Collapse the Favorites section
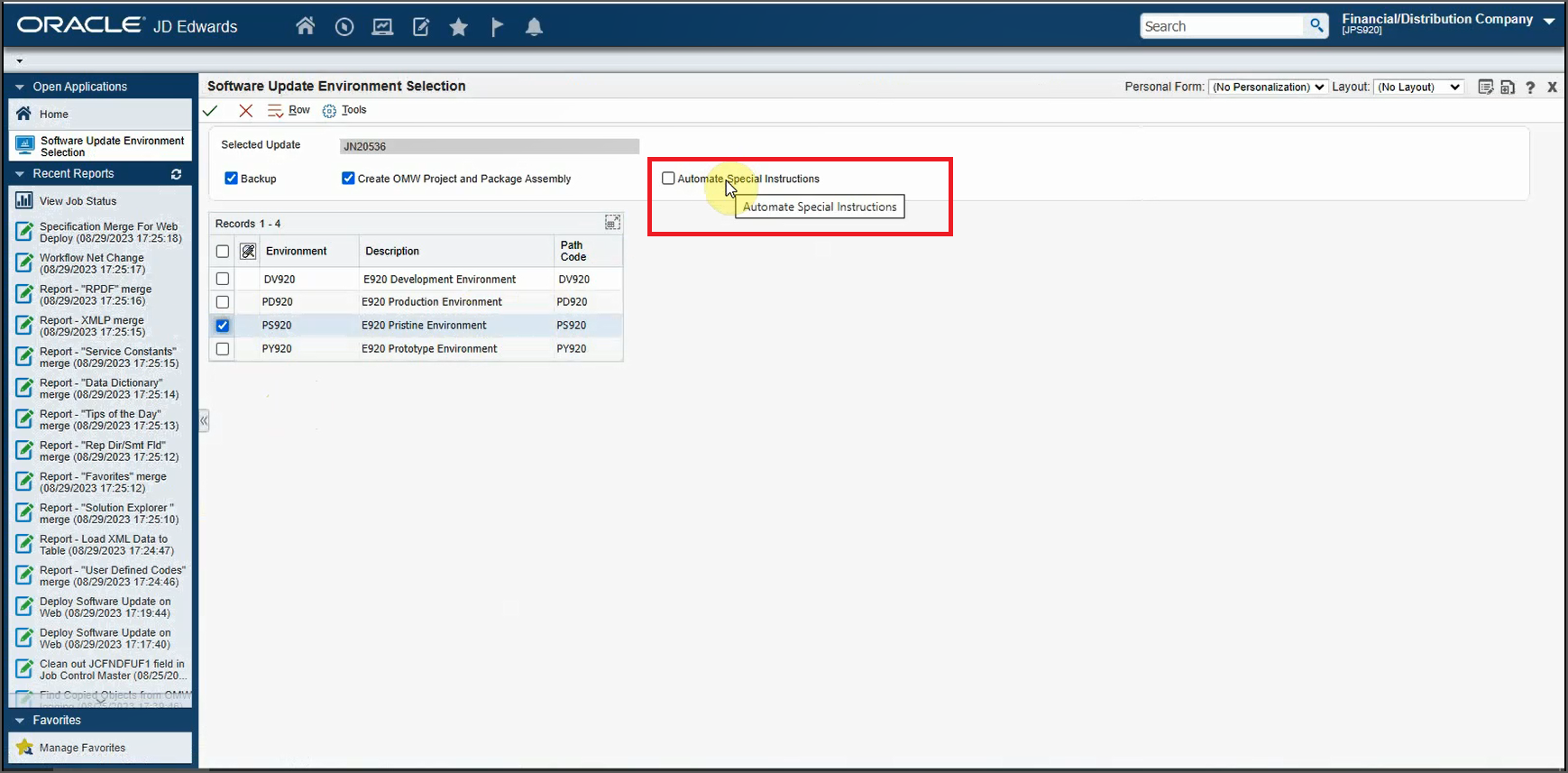 click(x=20, y=721)
